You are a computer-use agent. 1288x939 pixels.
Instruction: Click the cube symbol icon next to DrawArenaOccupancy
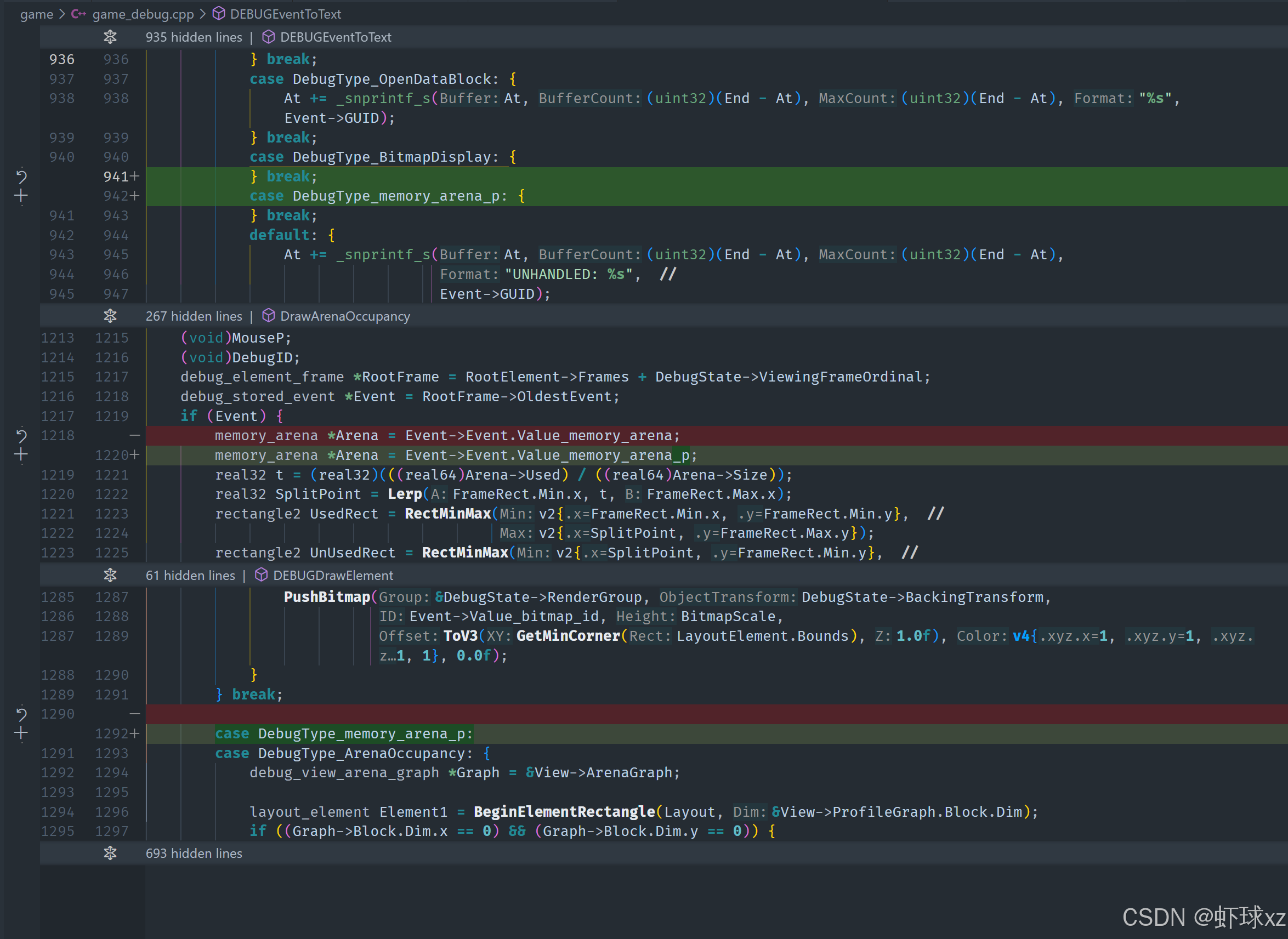click(268, 315)
